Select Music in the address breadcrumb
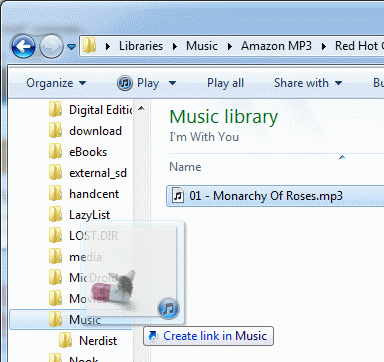This screenshot has width=384, height=362. [x=202, y=46]
